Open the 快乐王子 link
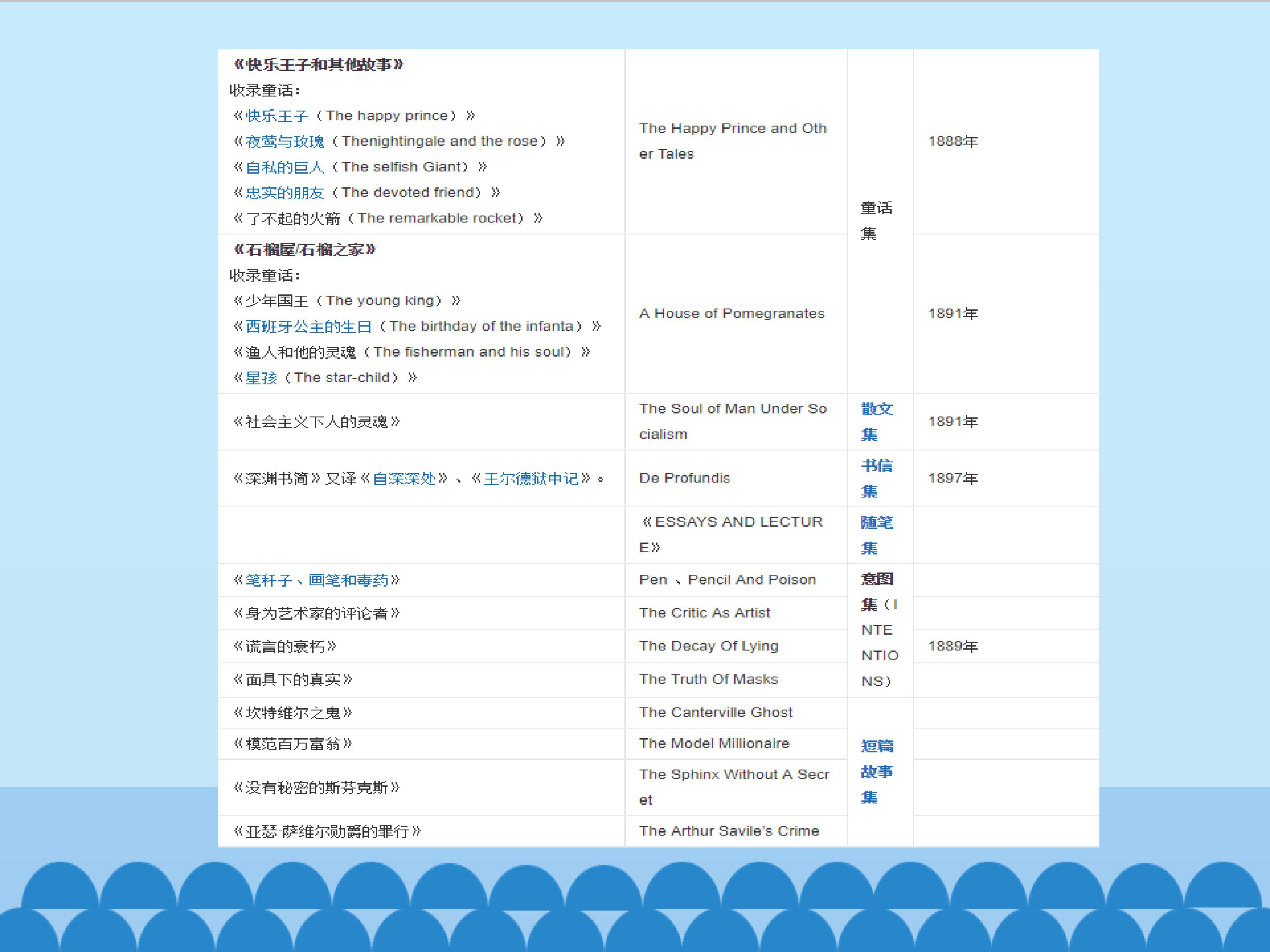Screen dimensions: 1270x952 coord(277,116)
